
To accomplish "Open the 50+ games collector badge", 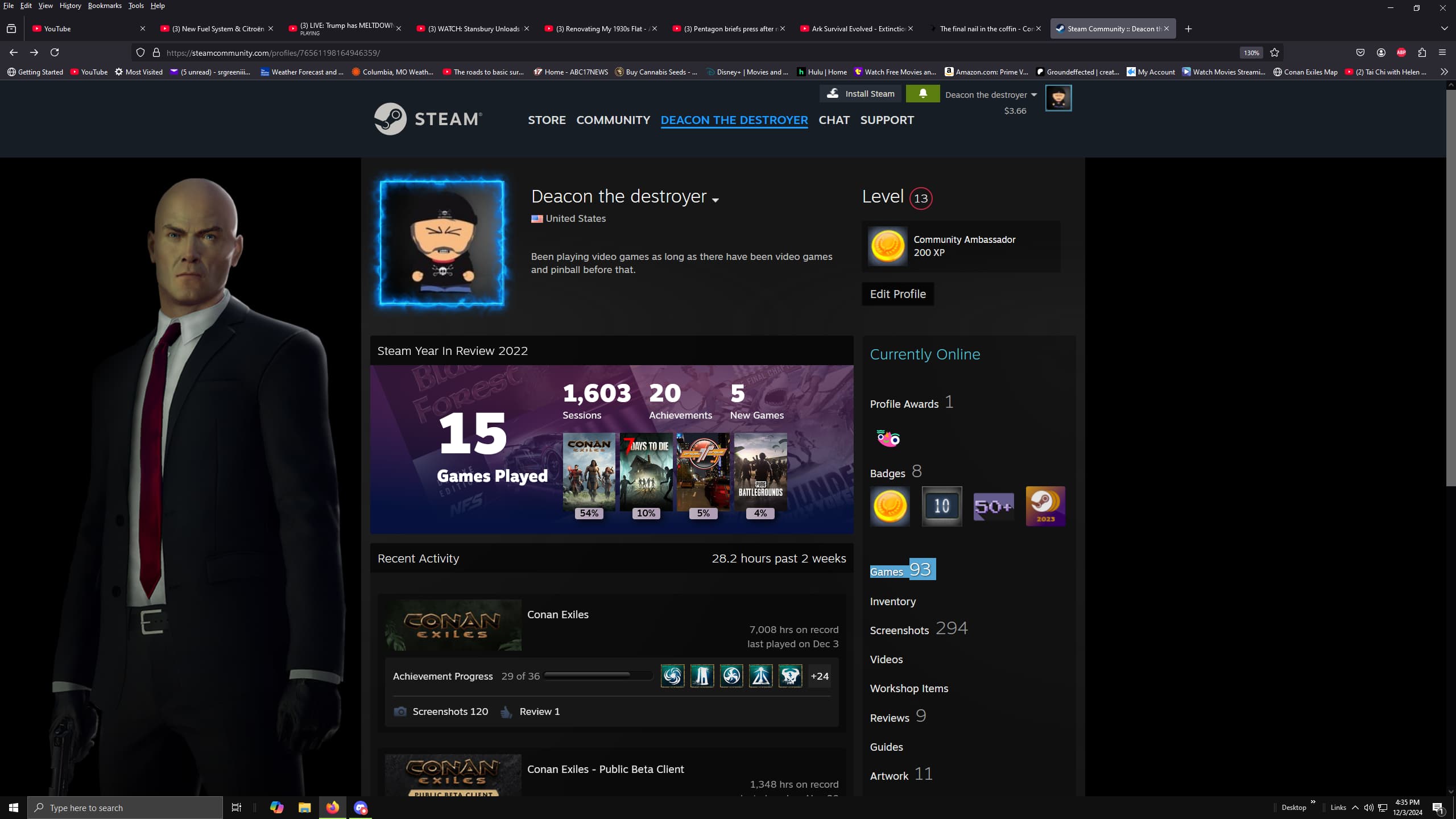I will pos(994,506).
